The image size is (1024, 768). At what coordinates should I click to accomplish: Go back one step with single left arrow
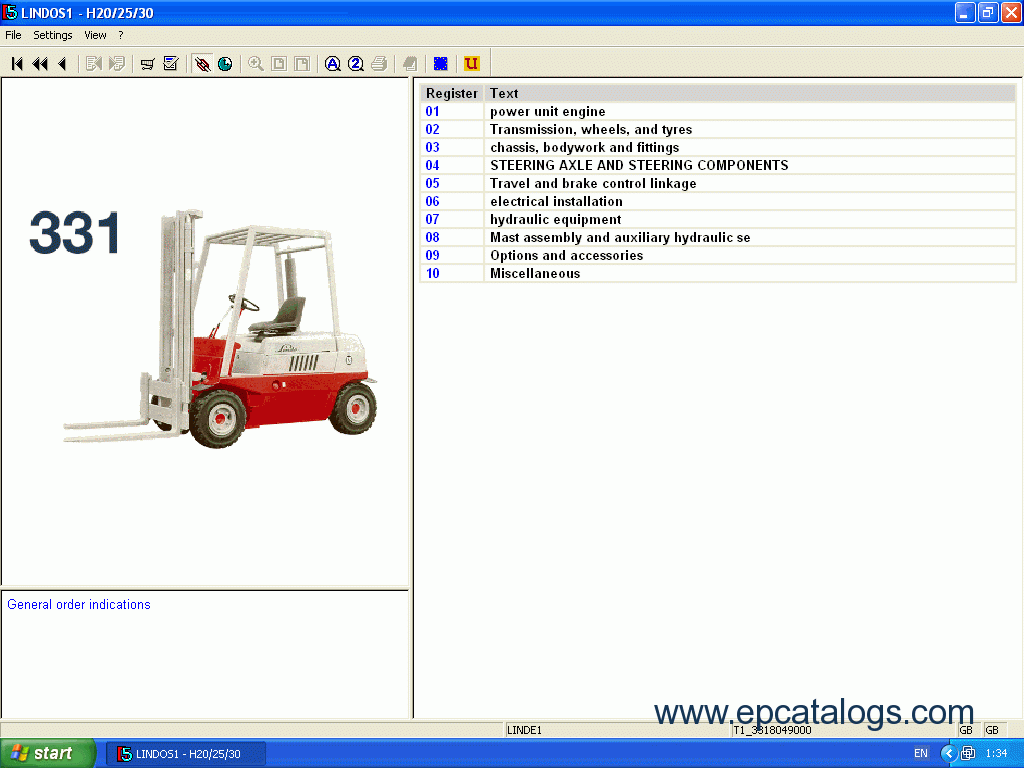[63, 63]
